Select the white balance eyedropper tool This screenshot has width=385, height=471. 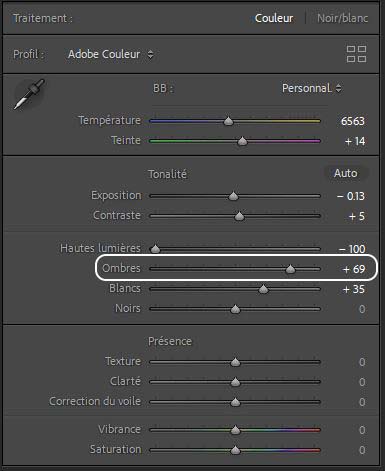(29, 94)
